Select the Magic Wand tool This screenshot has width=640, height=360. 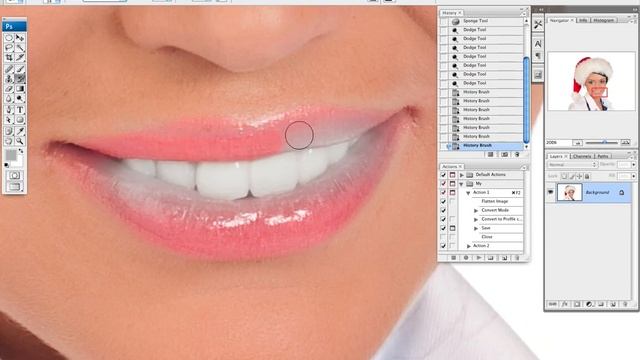click(x=20, y=48)
